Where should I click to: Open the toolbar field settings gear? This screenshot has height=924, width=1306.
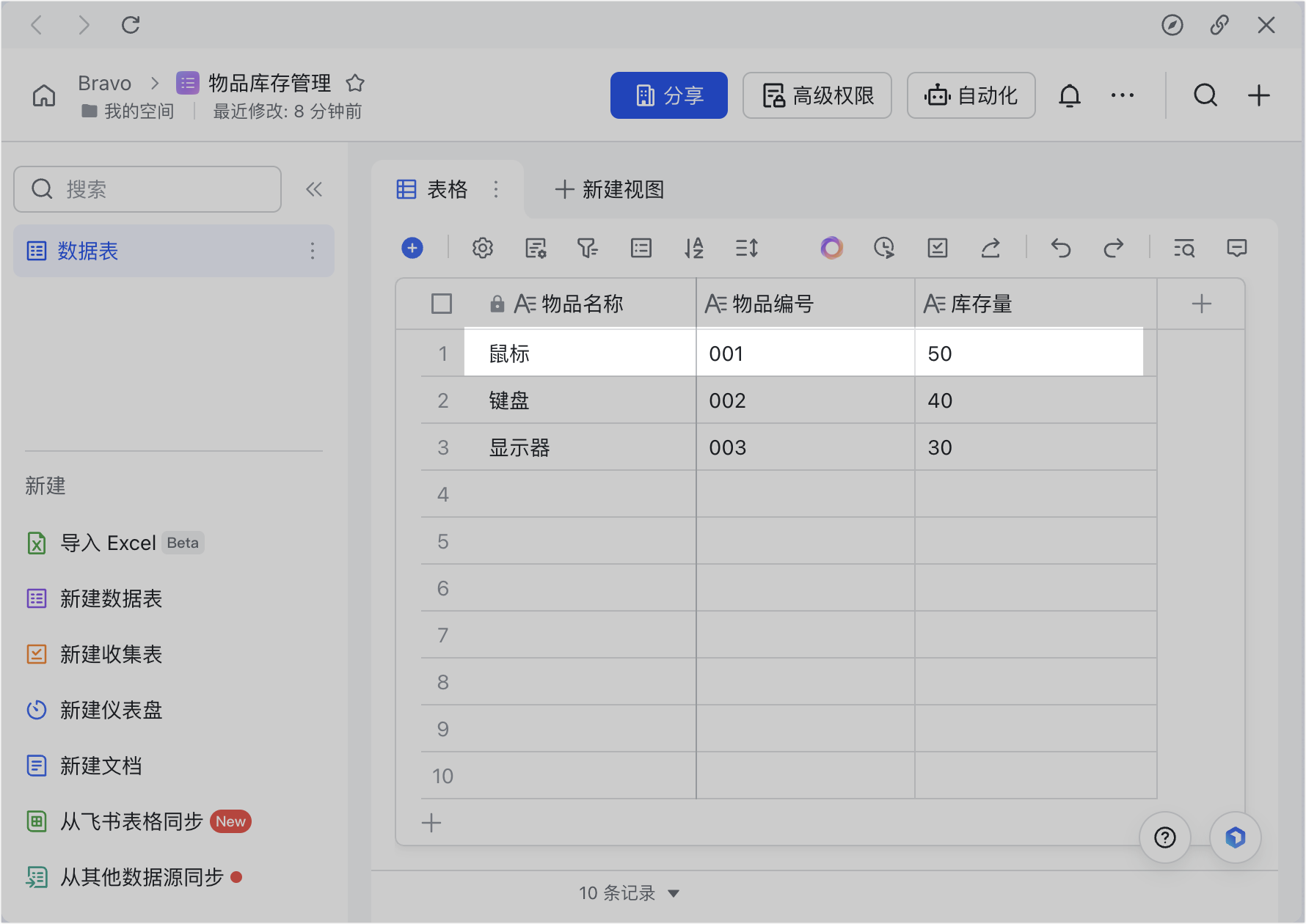[x=483, y=248]
